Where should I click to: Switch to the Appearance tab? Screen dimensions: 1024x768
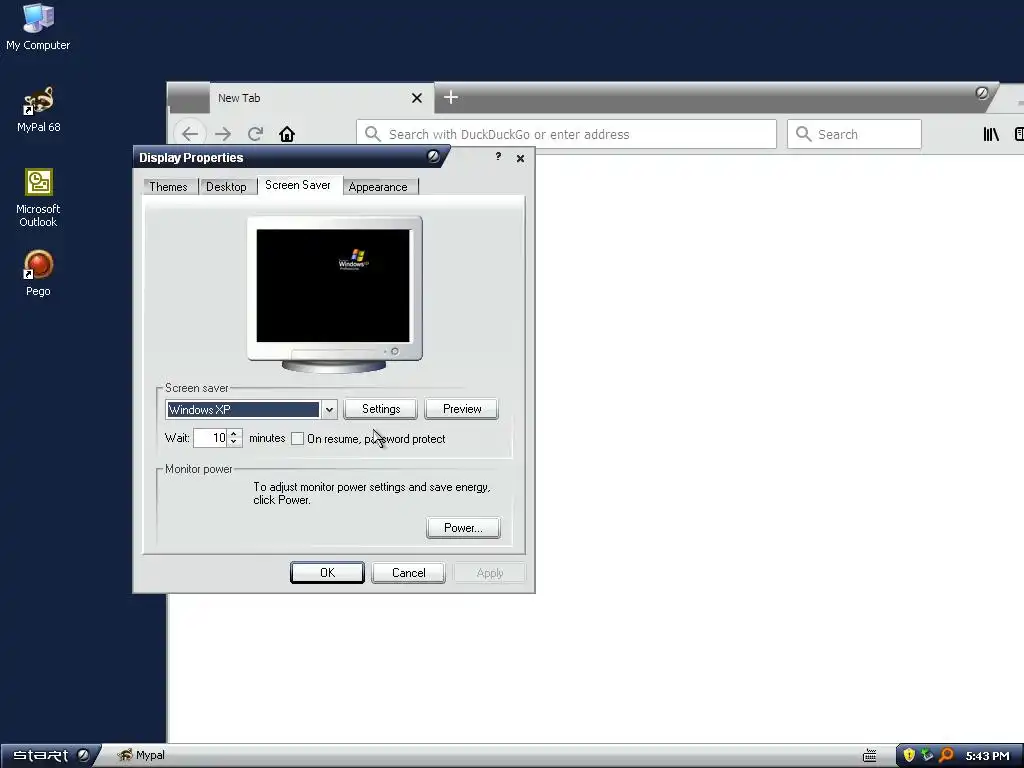coord(378,187)
